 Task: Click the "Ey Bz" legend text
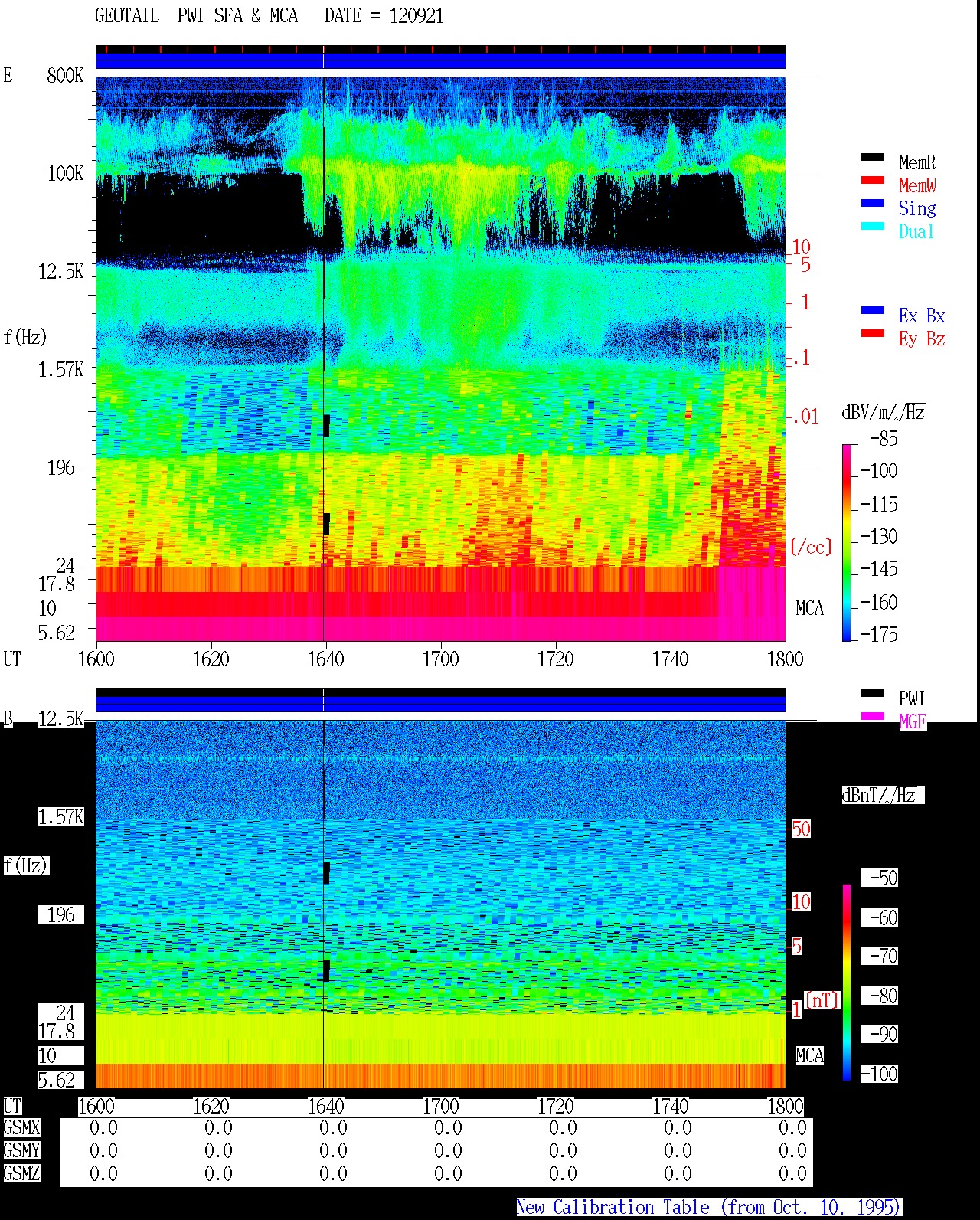(x=922, y=339)
